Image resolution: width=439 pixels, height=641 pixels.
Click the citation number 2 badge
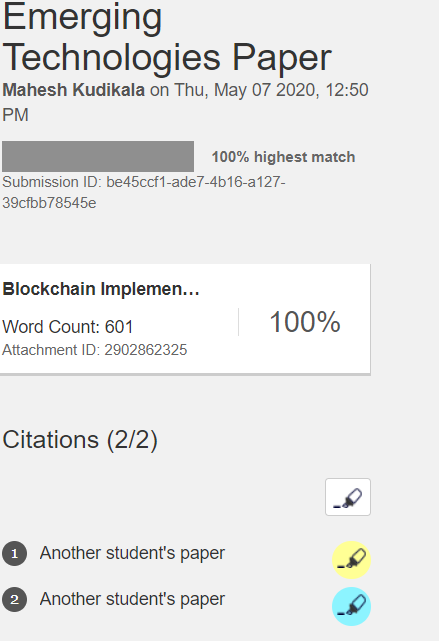(x=15, y=600)
